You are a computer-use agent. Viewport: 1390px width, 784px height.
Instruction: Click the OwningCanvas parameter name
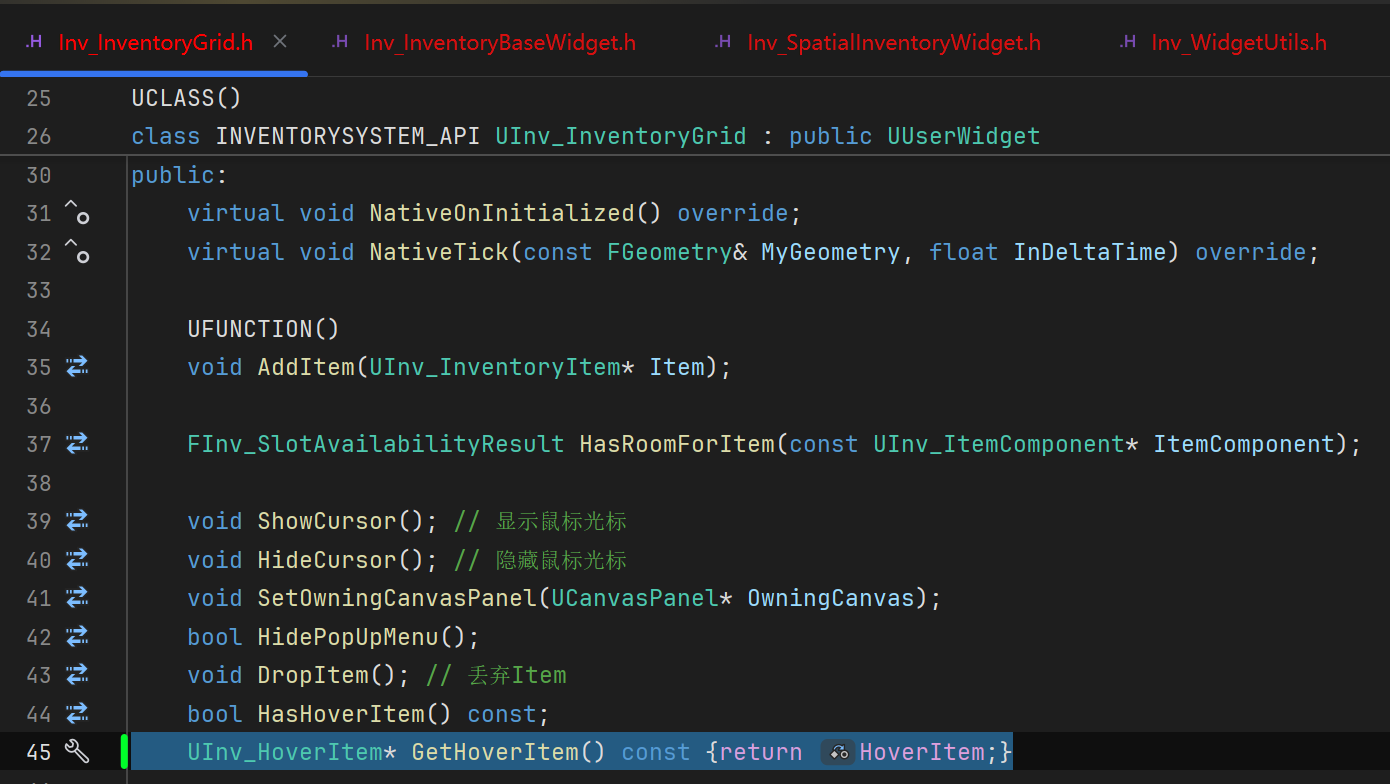(x=831, y=598)
